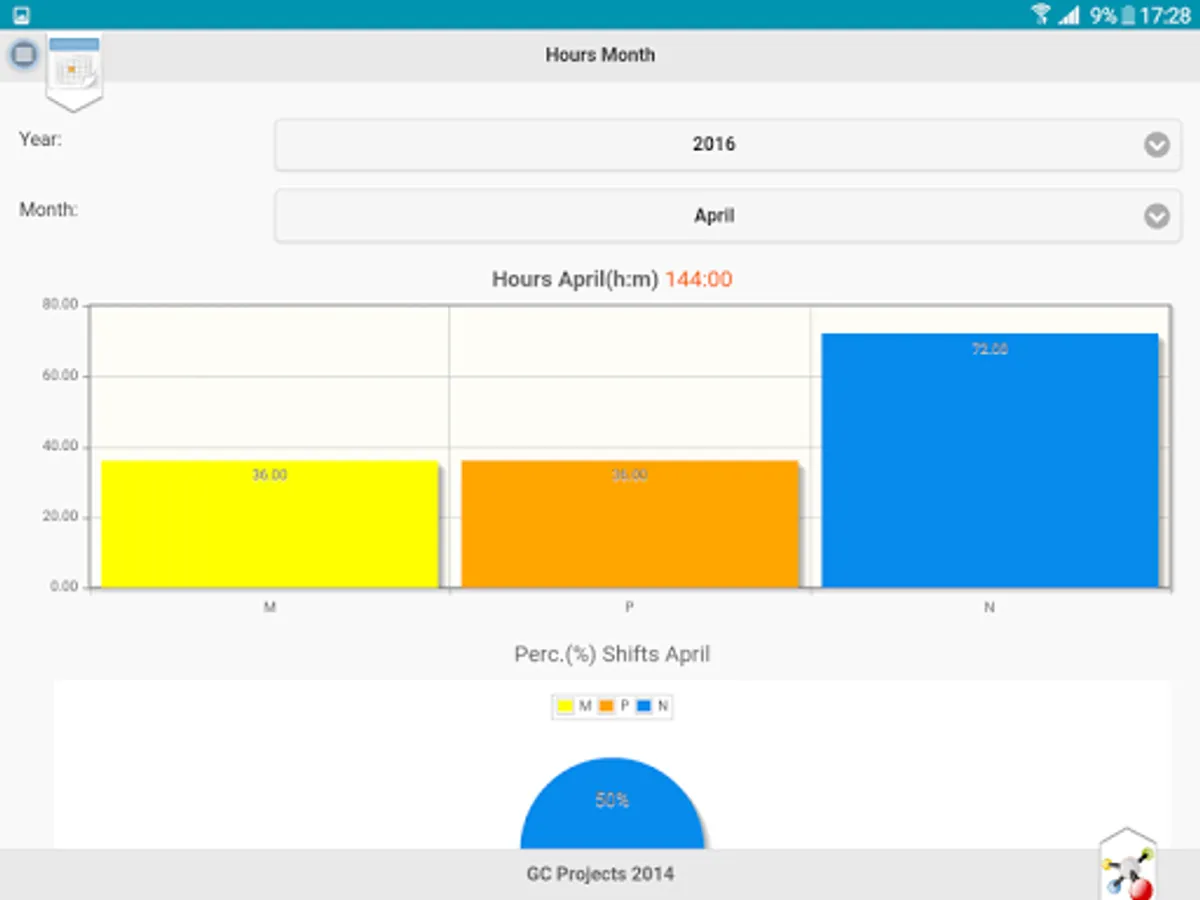Click the N axis label under the chart

click(989, 607)
